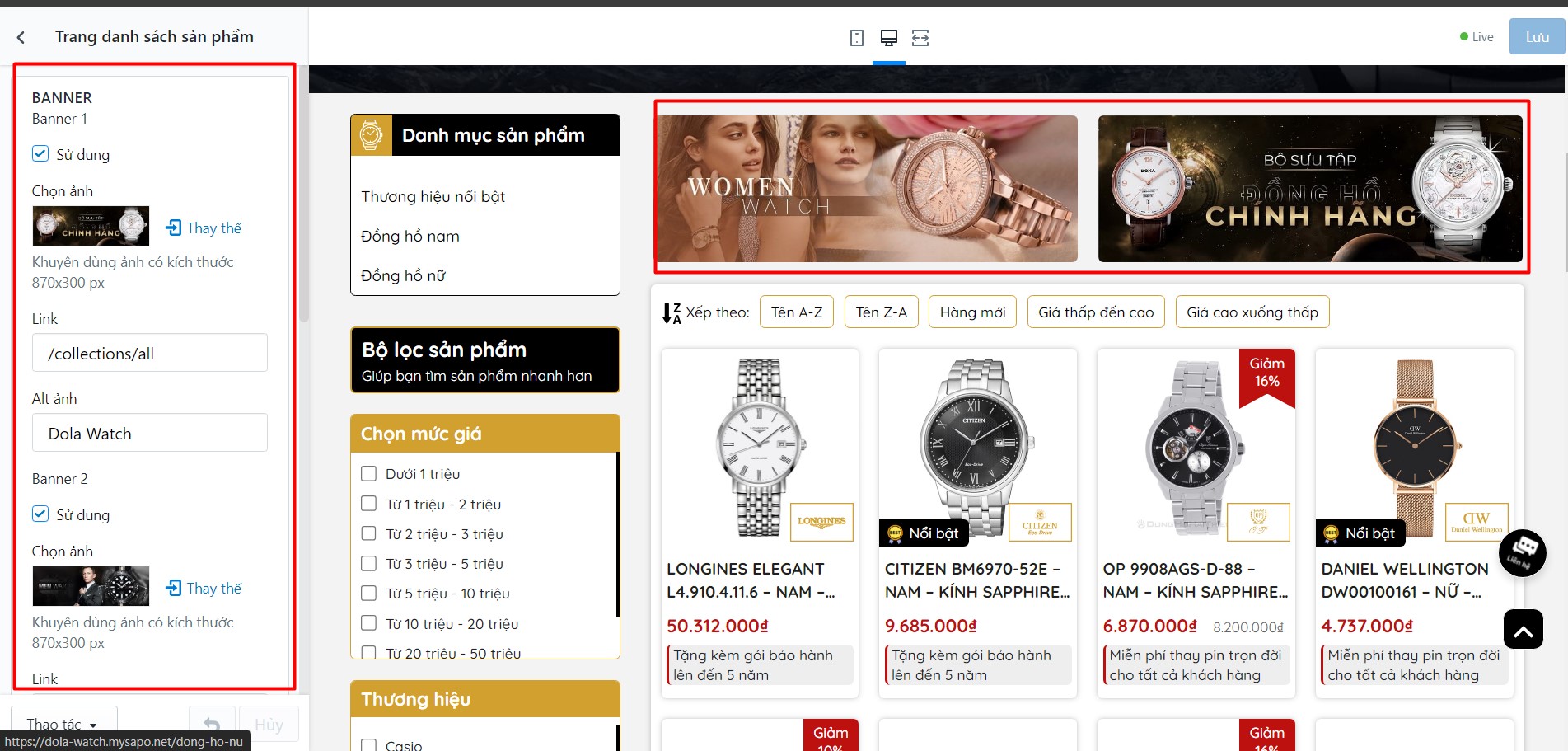Check the Từ 3 triệu - 5 triệu filter
Image resolution: width=1568 pixels, height=751 pixels.
[368, 563]
